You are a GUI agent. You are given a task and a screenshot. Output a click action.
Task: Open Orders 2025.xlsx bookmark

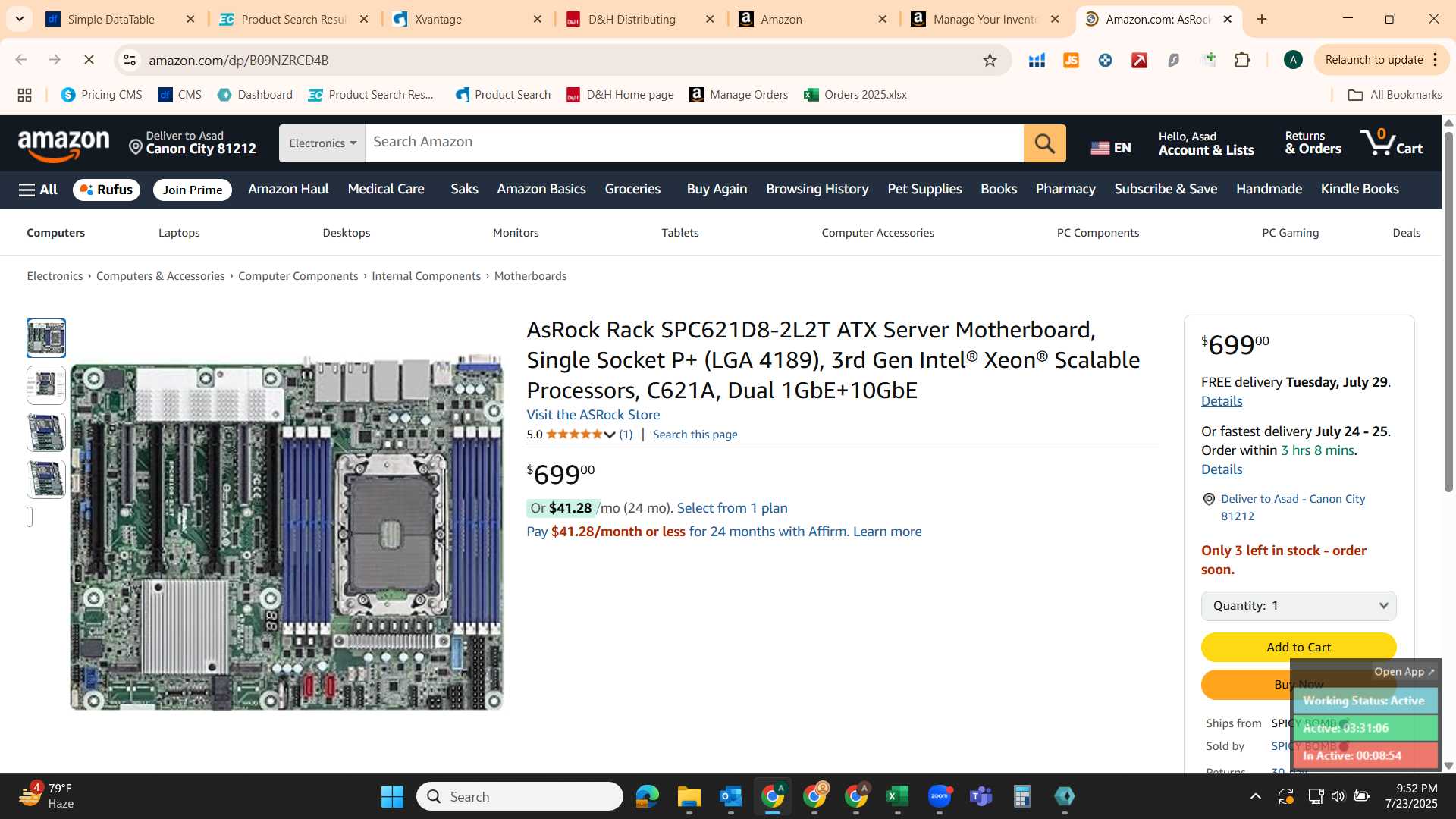(855, 95)
